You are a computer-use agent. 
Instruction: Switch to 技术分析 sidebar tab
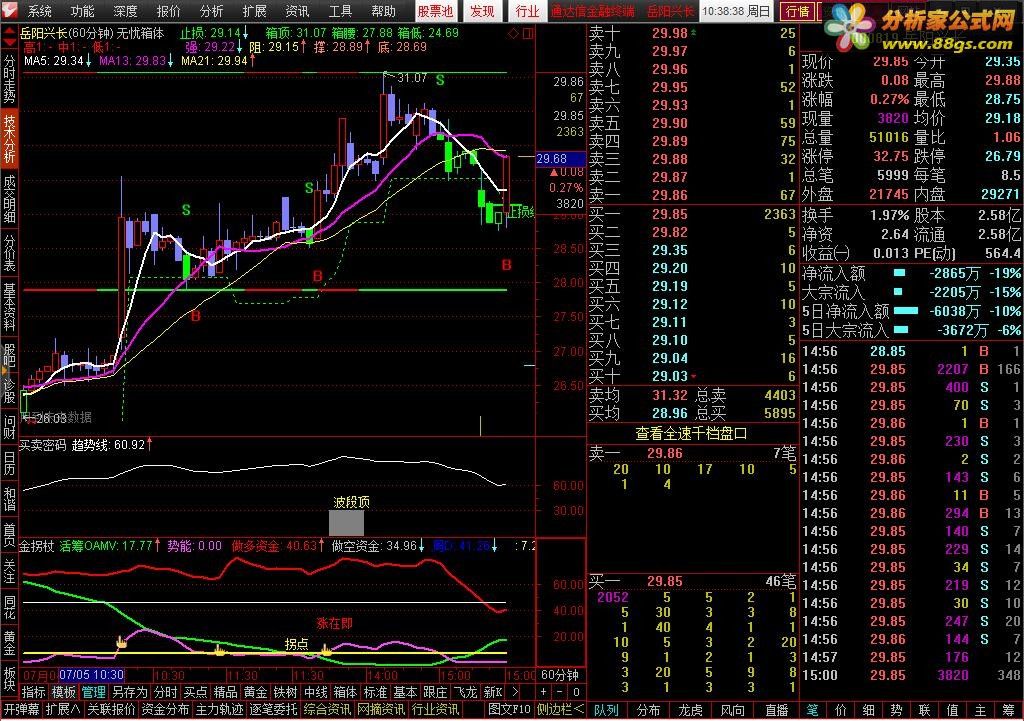(9, 138)
